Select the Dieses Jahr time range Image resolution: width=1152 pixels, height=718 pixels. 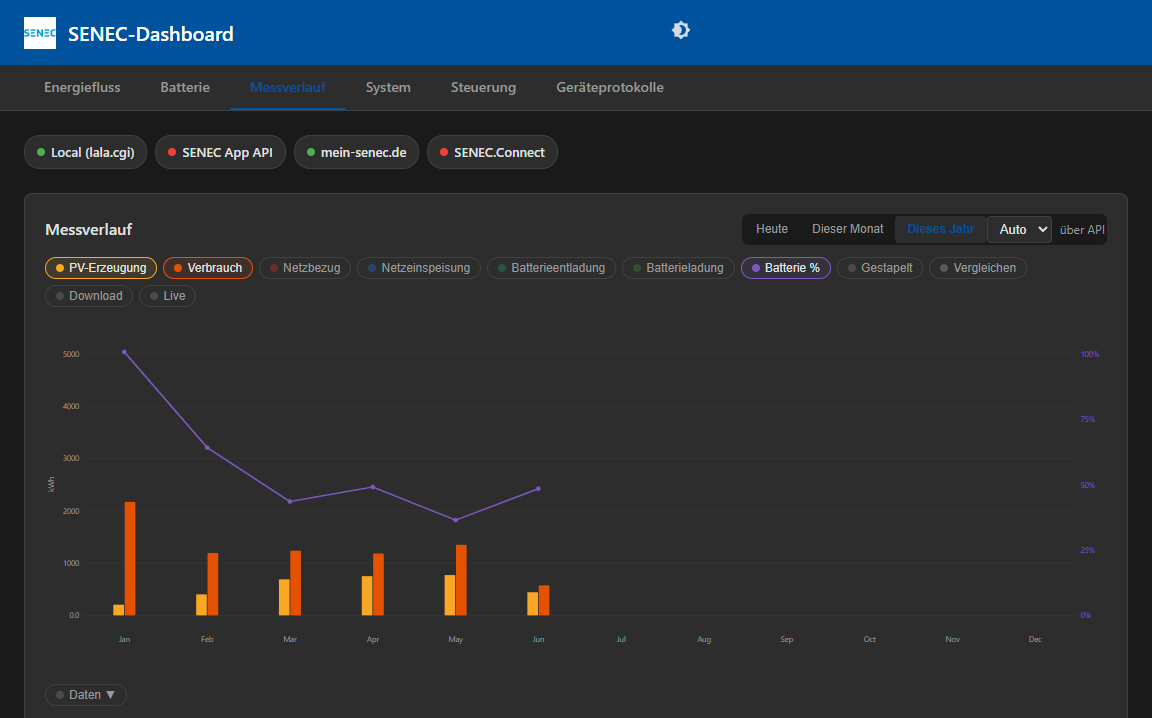(940, 229)
